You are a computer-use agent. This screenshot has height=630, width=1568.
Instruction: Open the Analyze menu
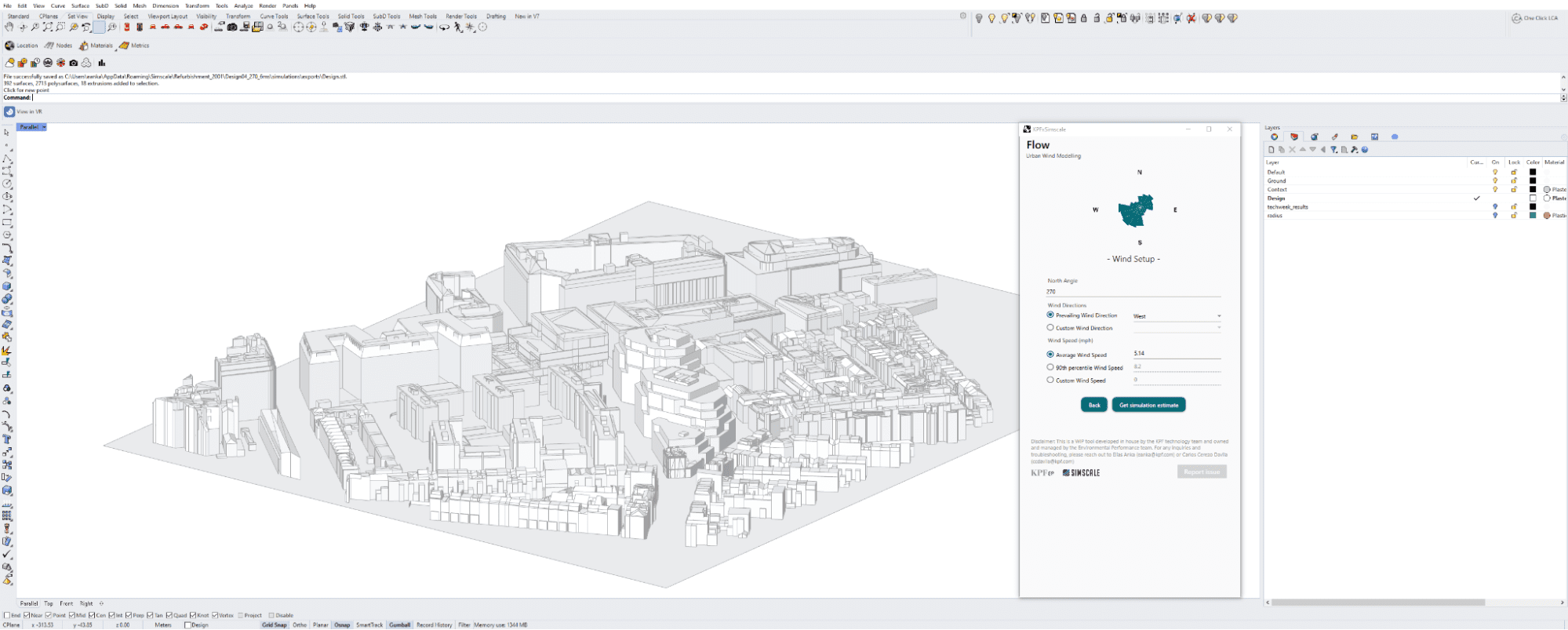pyautogui.click(x=243, y=5)
